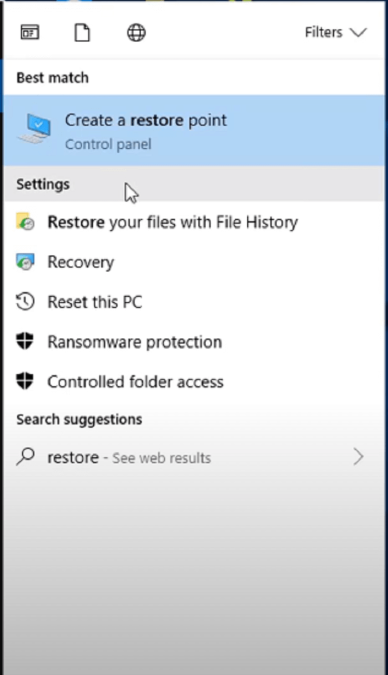Click the Filters chevron arrow

click(x=358, y=33)
